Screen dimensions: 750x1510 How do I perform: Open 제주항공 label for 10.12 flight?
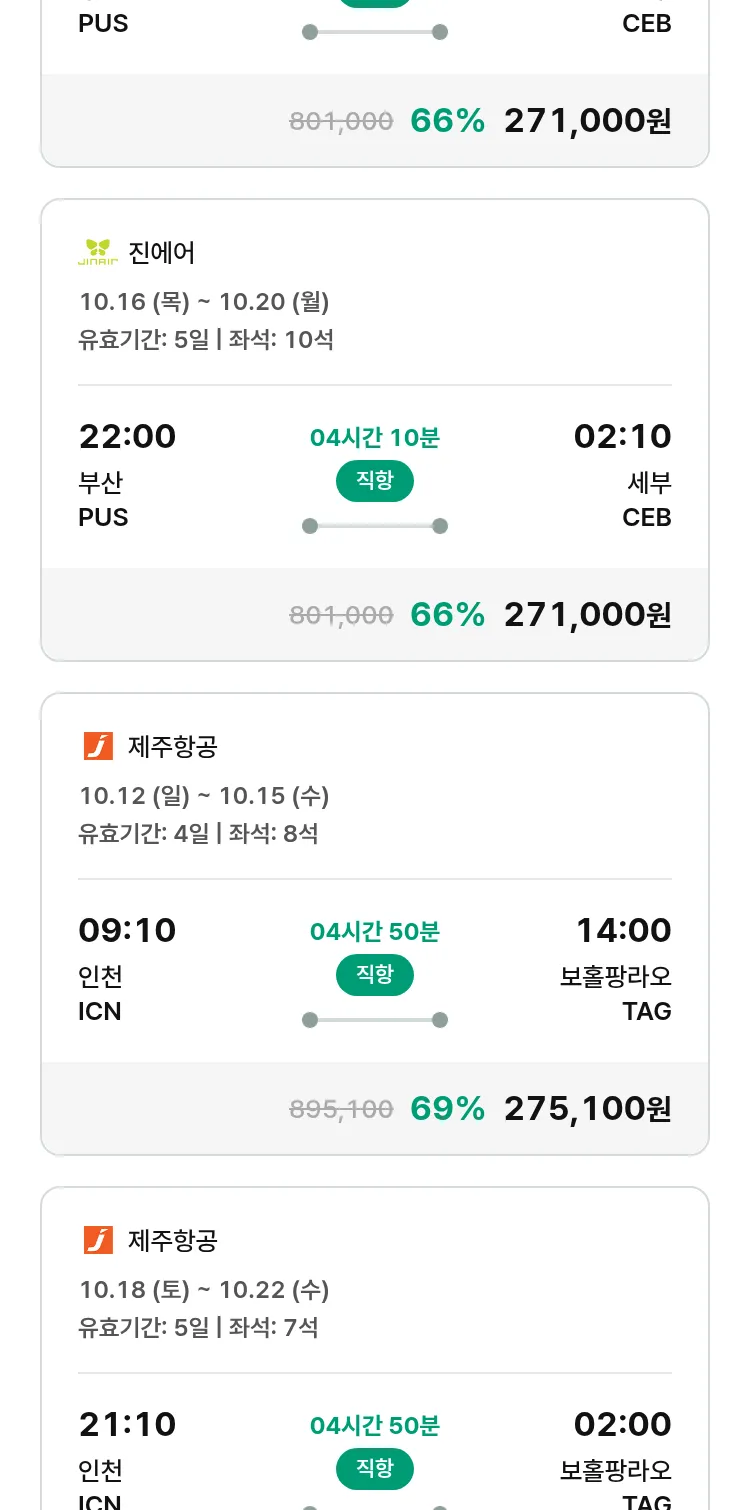tap(173, 747)
